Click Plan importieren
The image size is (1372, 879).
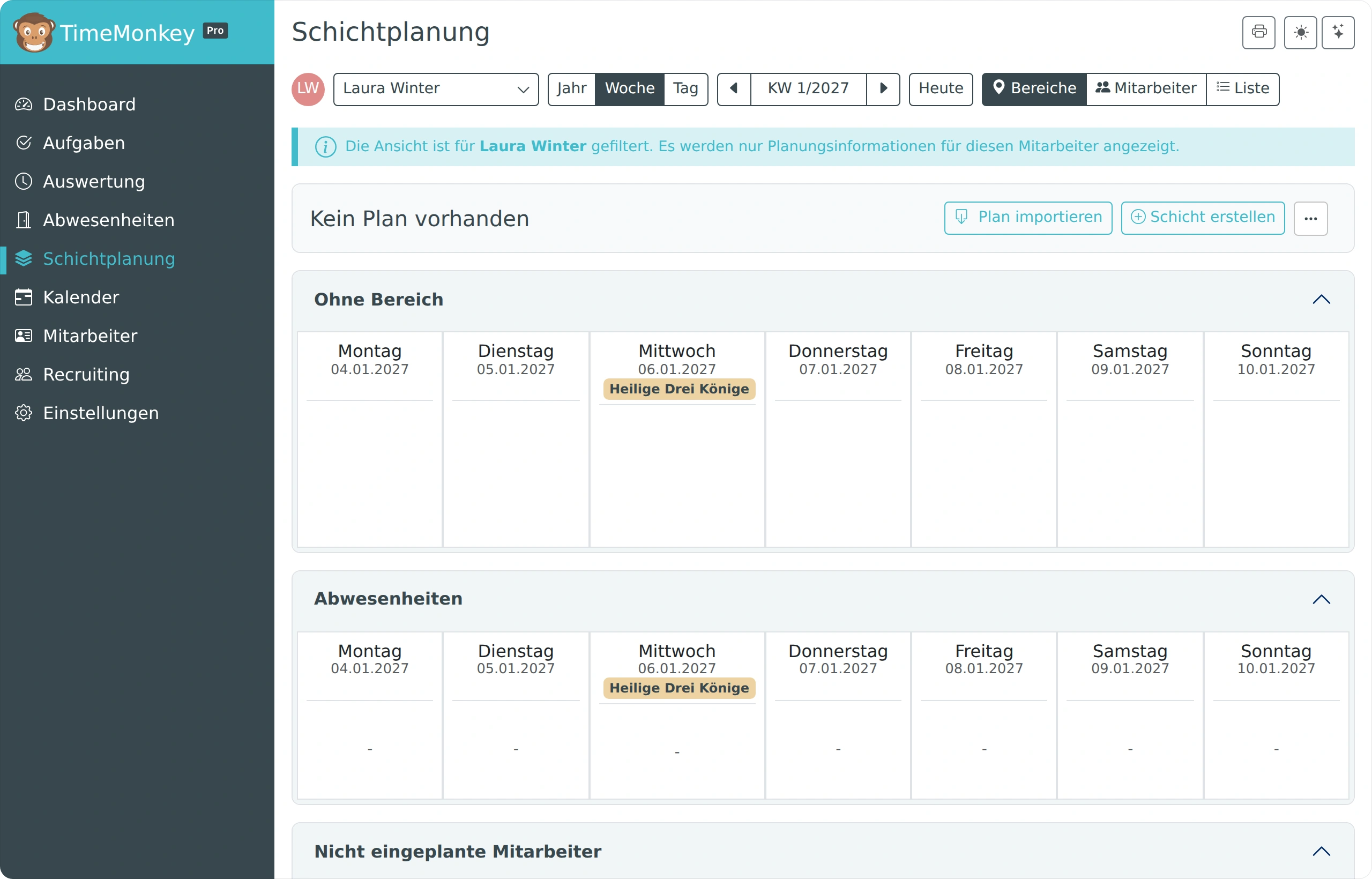pyautogui.click(x=1028, y=218)
